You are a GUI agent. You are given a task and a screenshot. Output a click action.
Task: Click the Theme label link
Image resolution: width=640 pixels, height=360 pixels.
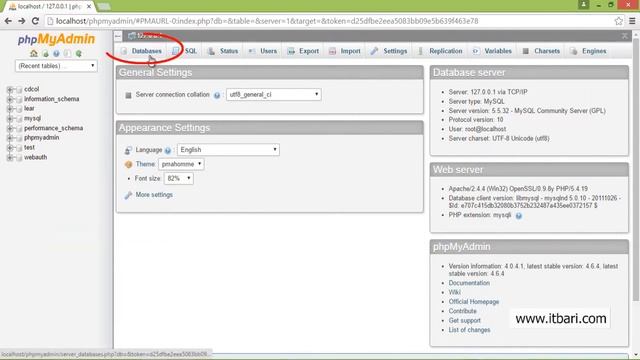pyautogui.click(x=145, y=164)
